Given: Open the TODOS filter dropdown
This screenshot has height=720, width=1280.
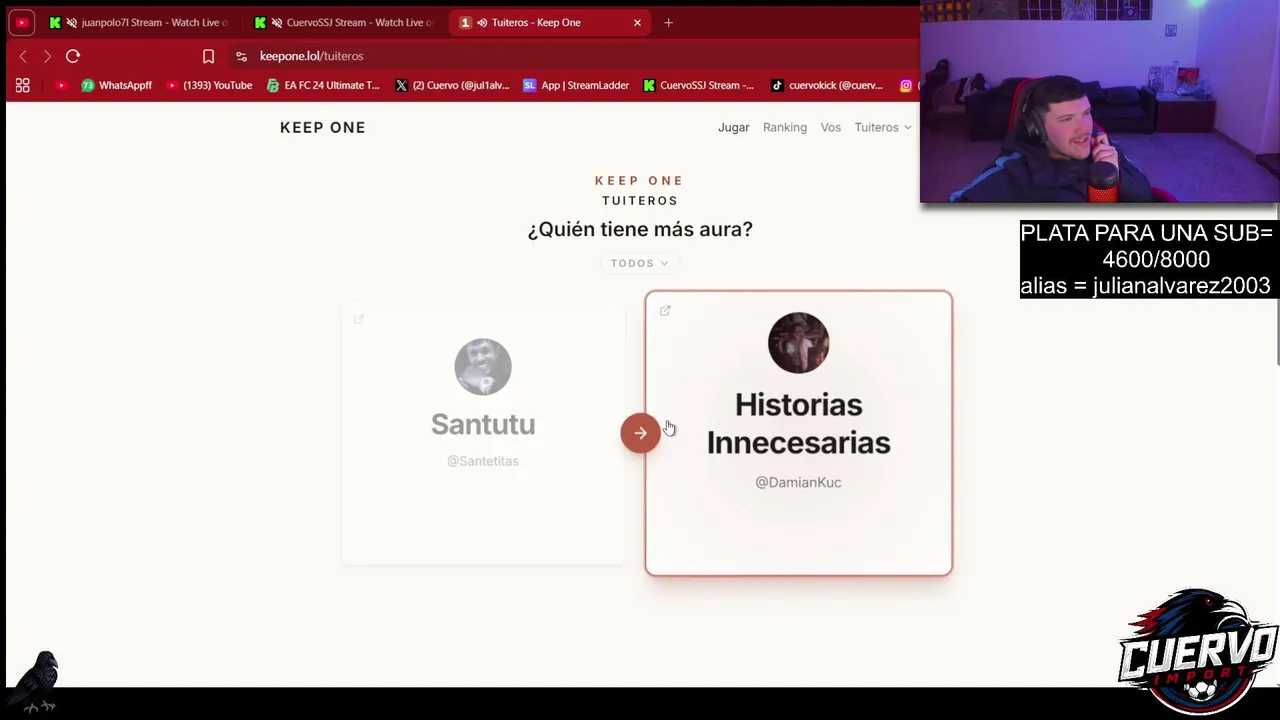Looking at the screenshot, I should click(x=640, y=263).
